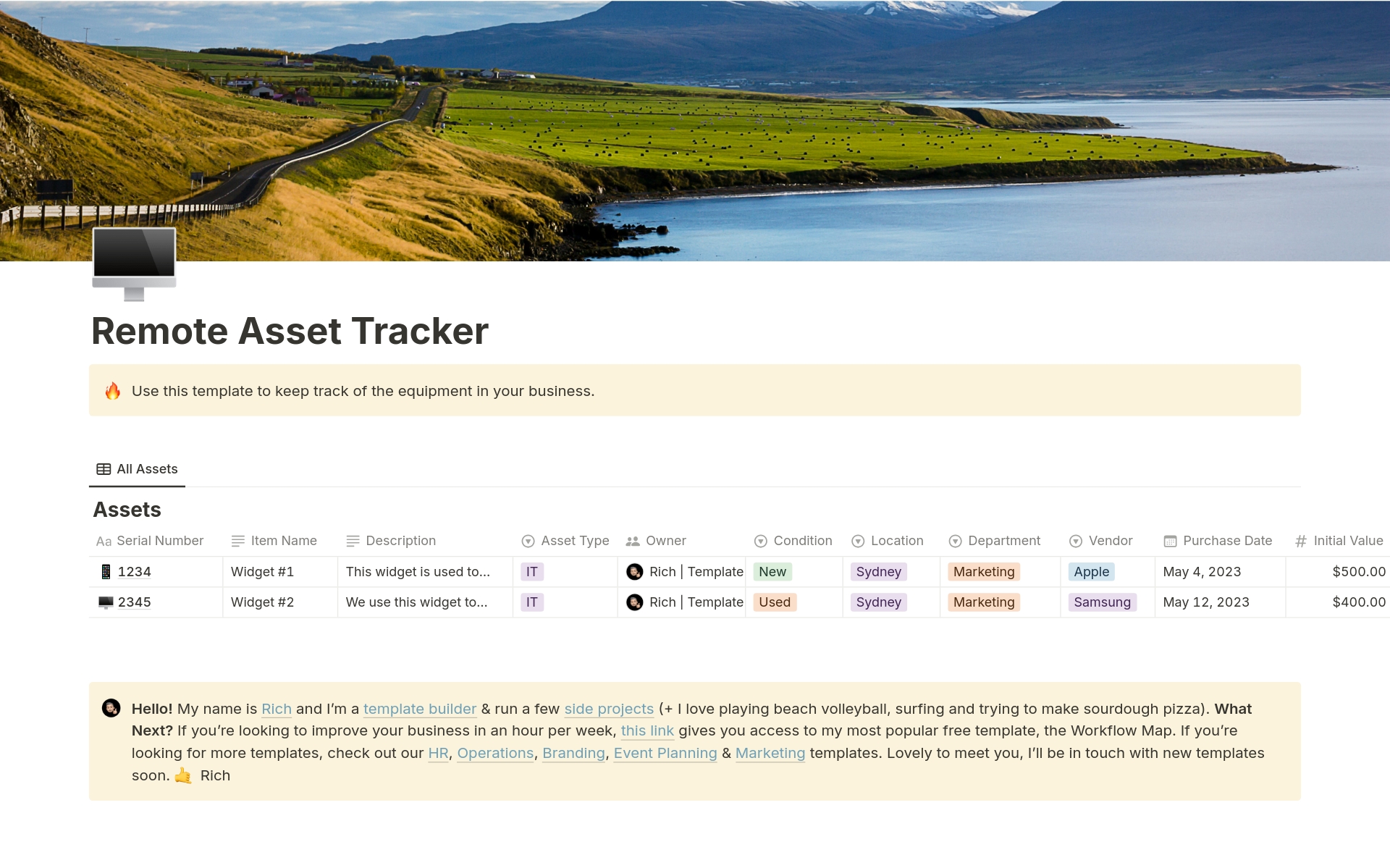This screenshot has width=1390, height=868.
Task: Click the computer page icon above the title
Action: pyautogui.click(x=134, y=262)
